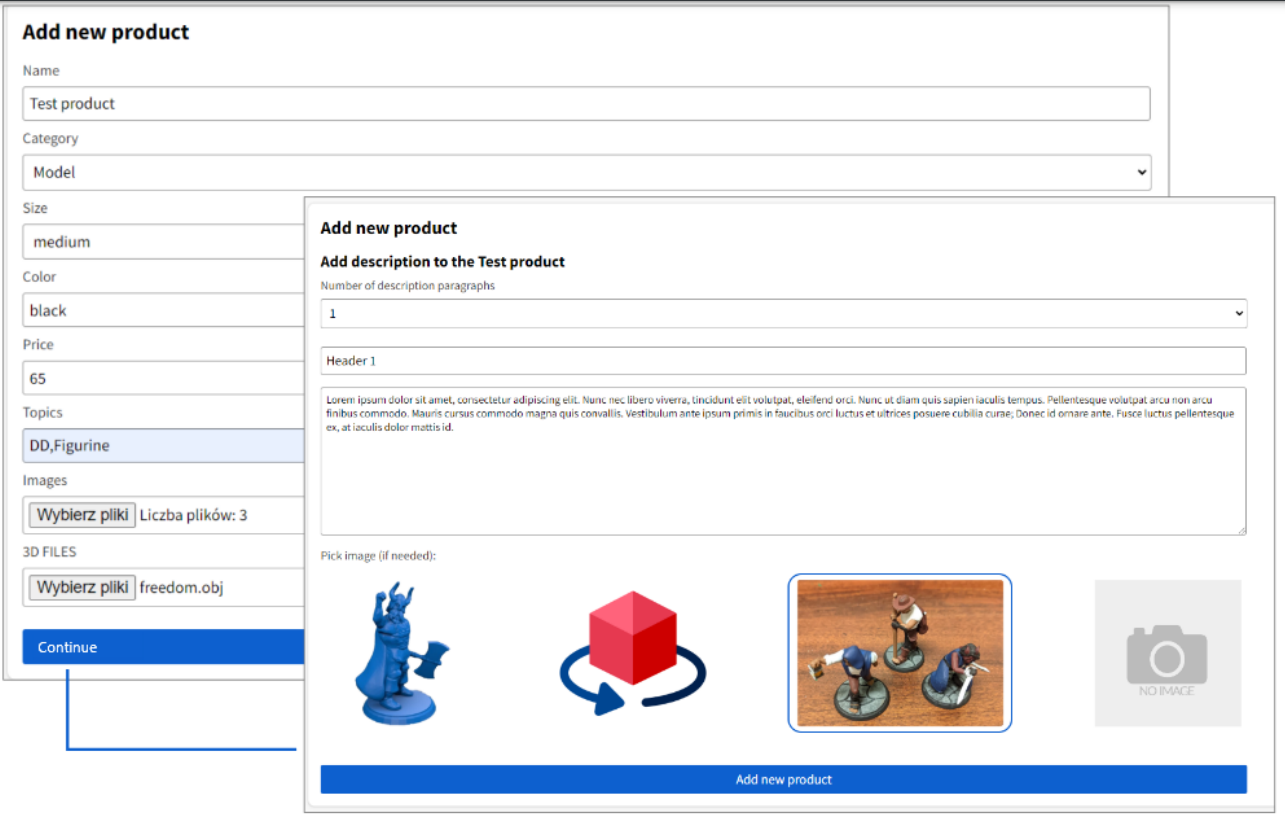Image resolution: width=1285 pixels, height=822 pixels.
Task: Click the freedom.obj file name label
Action: [181, 586]
